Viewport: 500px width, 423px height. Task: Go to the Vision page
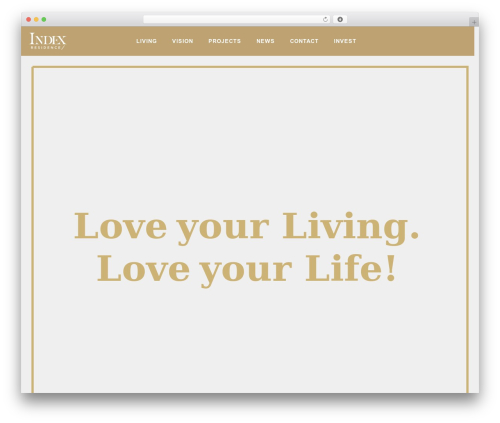(x=182, y=41)
